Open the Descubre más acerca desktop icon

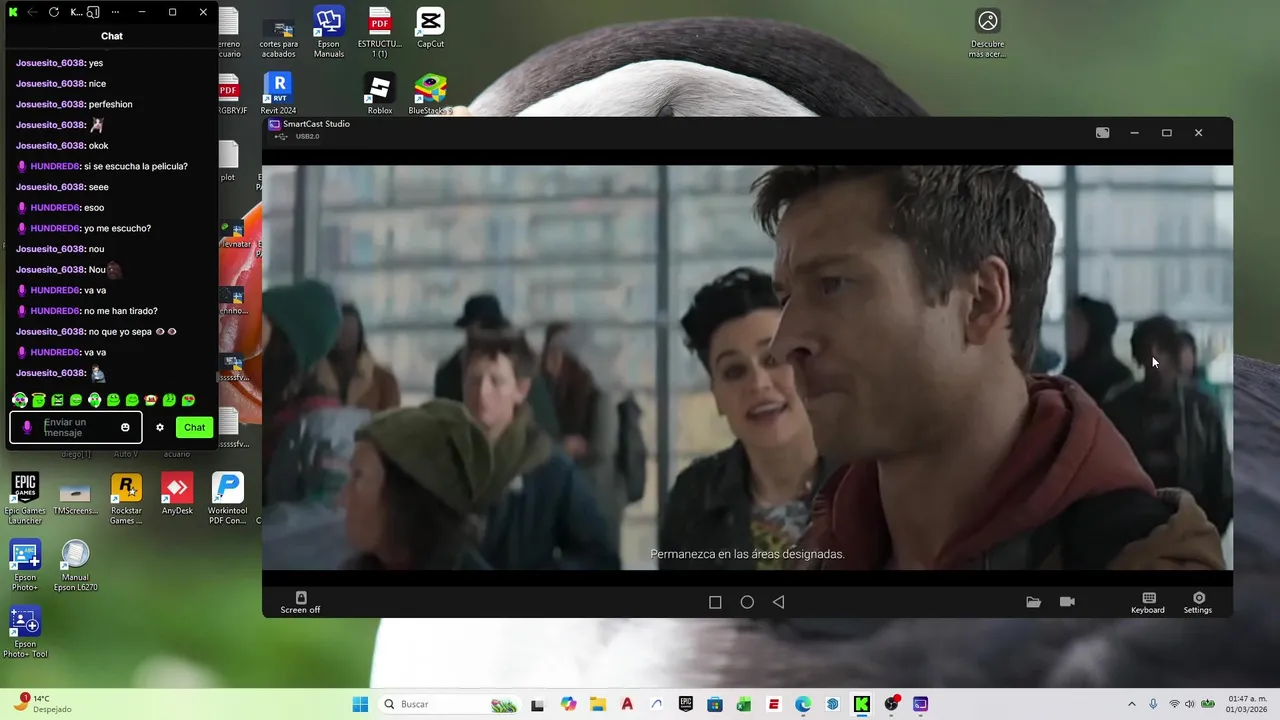tap(987, 32)
